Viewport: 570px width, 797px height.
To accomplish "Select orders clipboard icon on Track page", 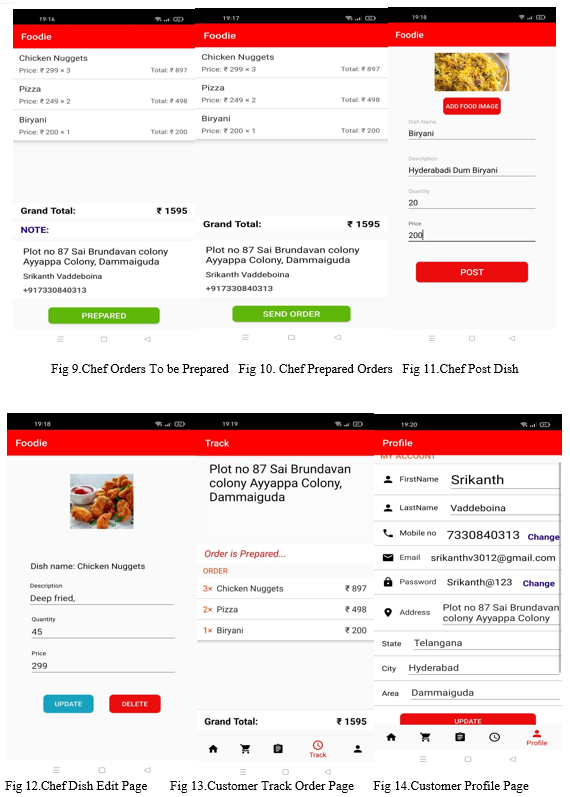I will click(x=278, y=749).
